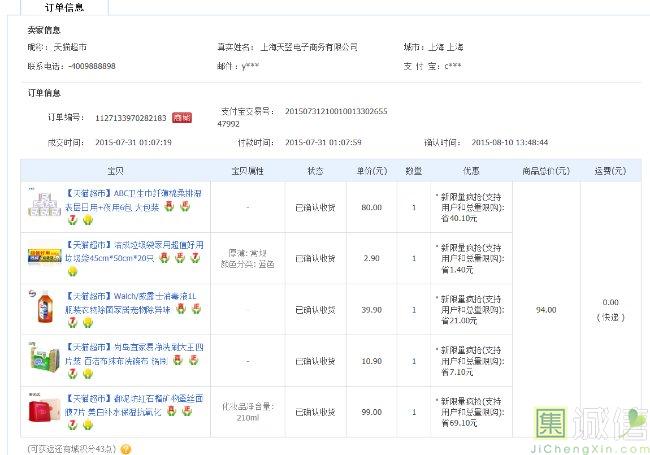Click the yellow service badge under garbage bag item
Image resolution: width=650 pixels, height=455 pixels.
tap(73, 271)
